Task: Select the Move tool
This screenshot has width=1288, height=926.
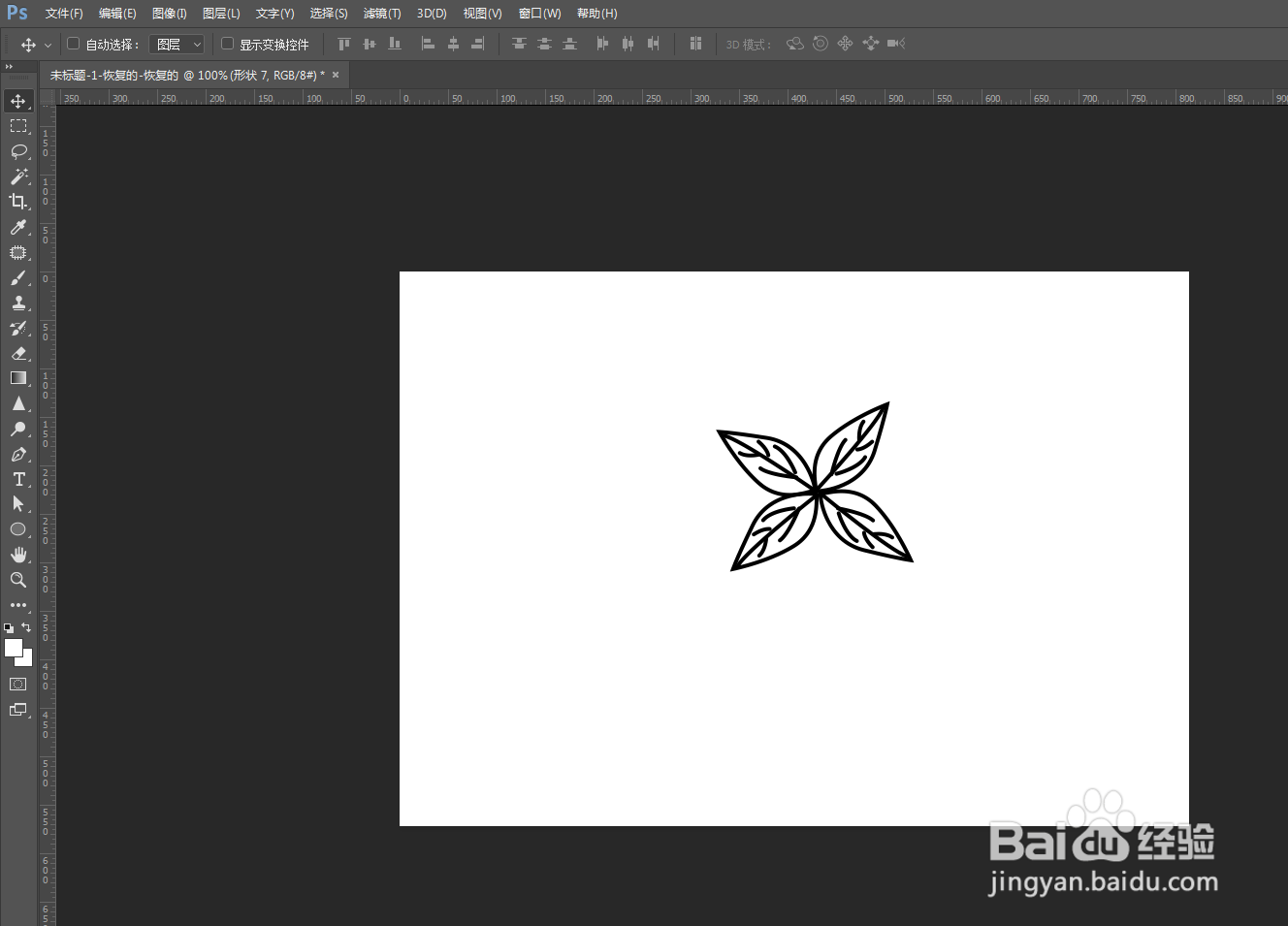Action: point(18,101)
